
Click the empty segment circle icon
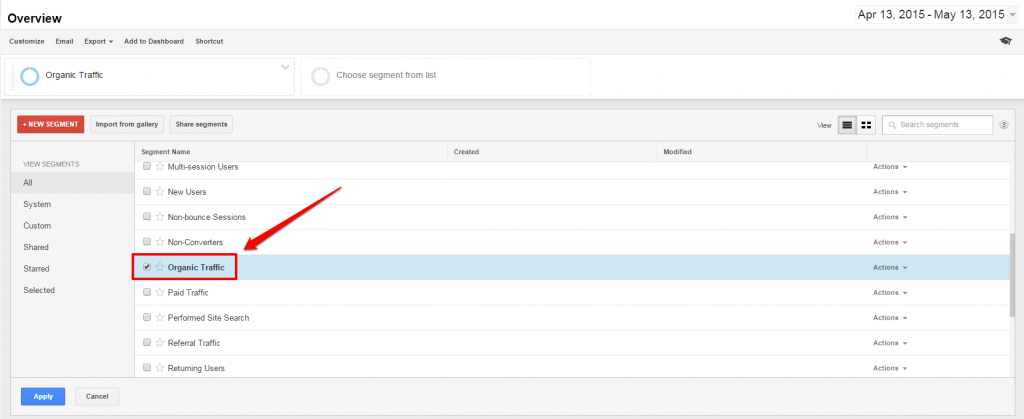321,76
